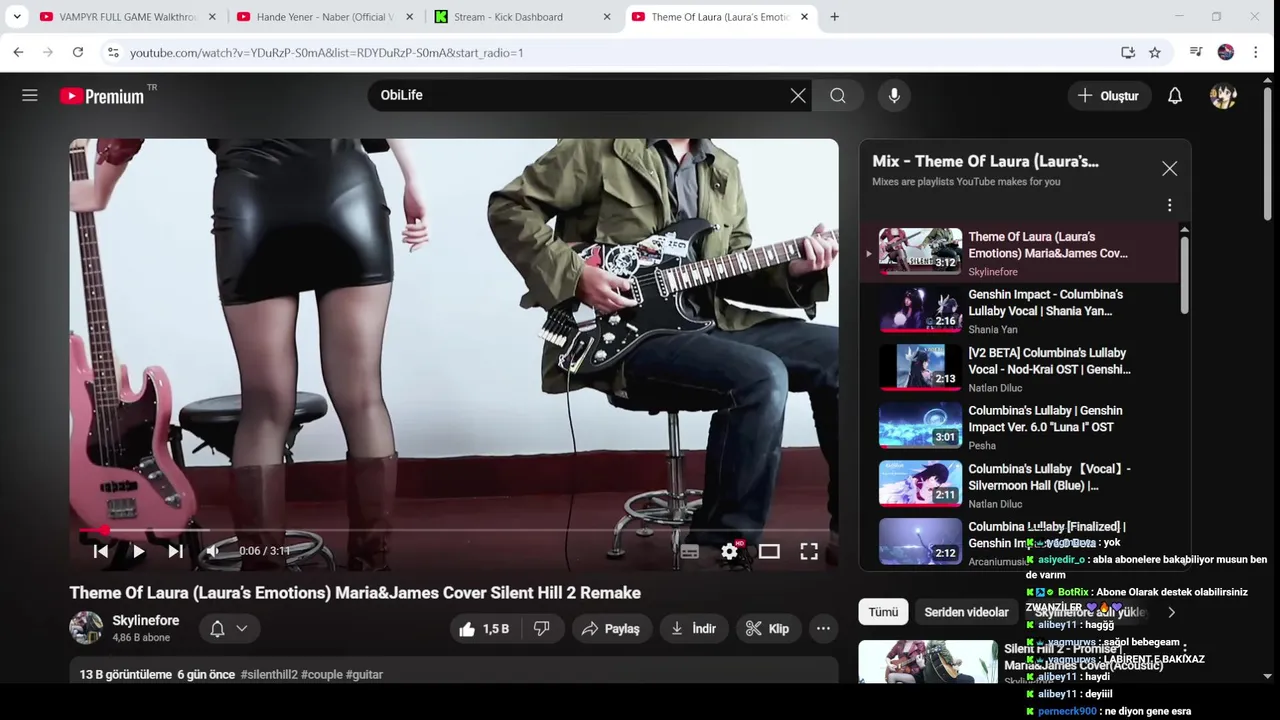
Task: Skip to the next video
Action: coord(175,551)
